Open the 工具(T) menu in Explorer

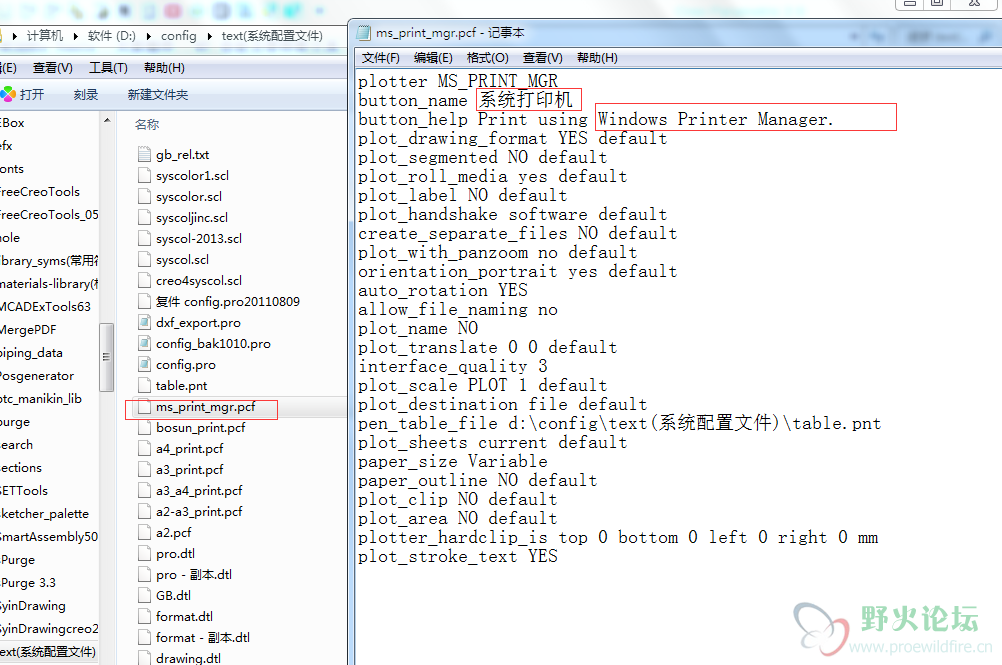tap(108, 68)
